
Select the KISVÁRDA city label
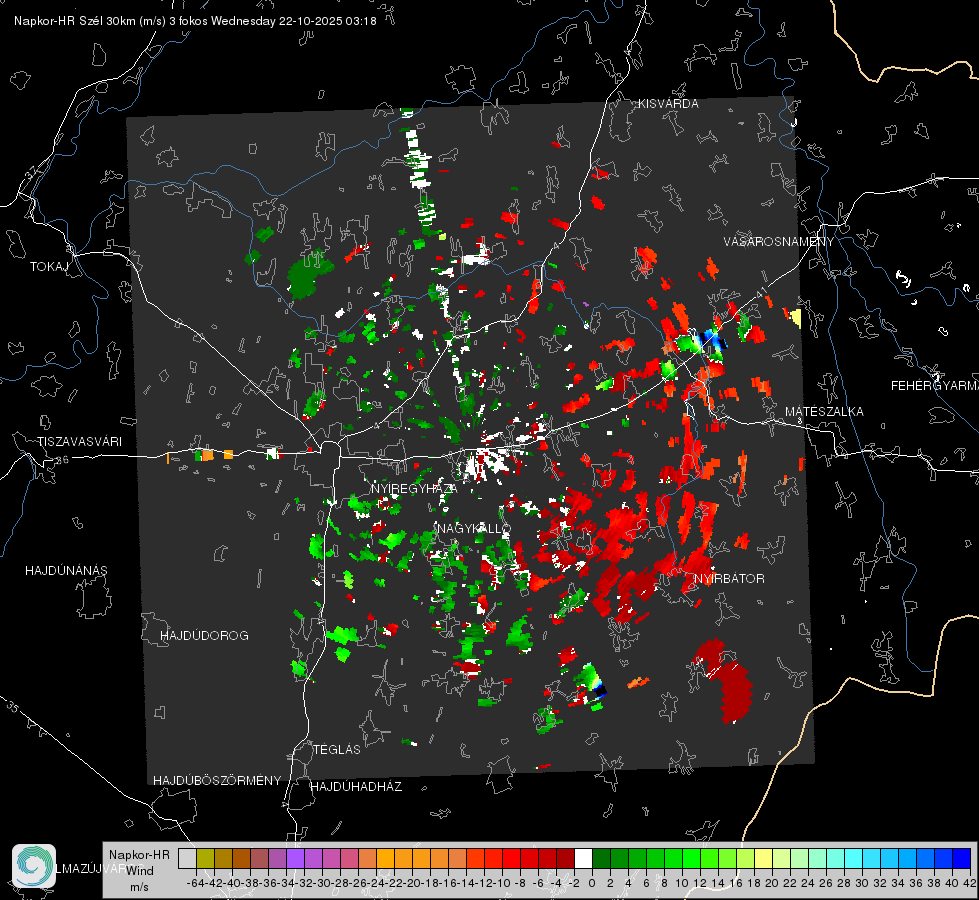tap(668, 104)
